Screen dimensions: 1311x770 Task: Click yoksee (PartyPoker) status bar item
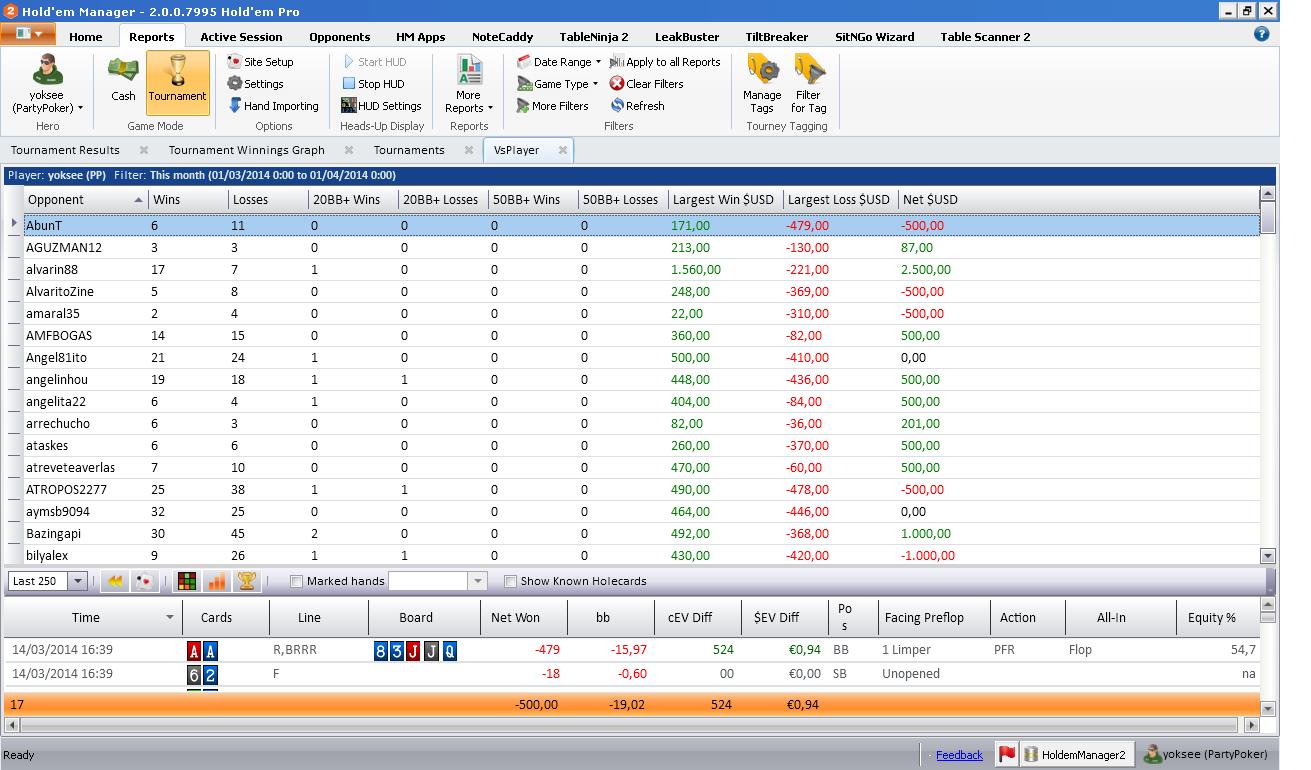click(x=1206, y=755)
